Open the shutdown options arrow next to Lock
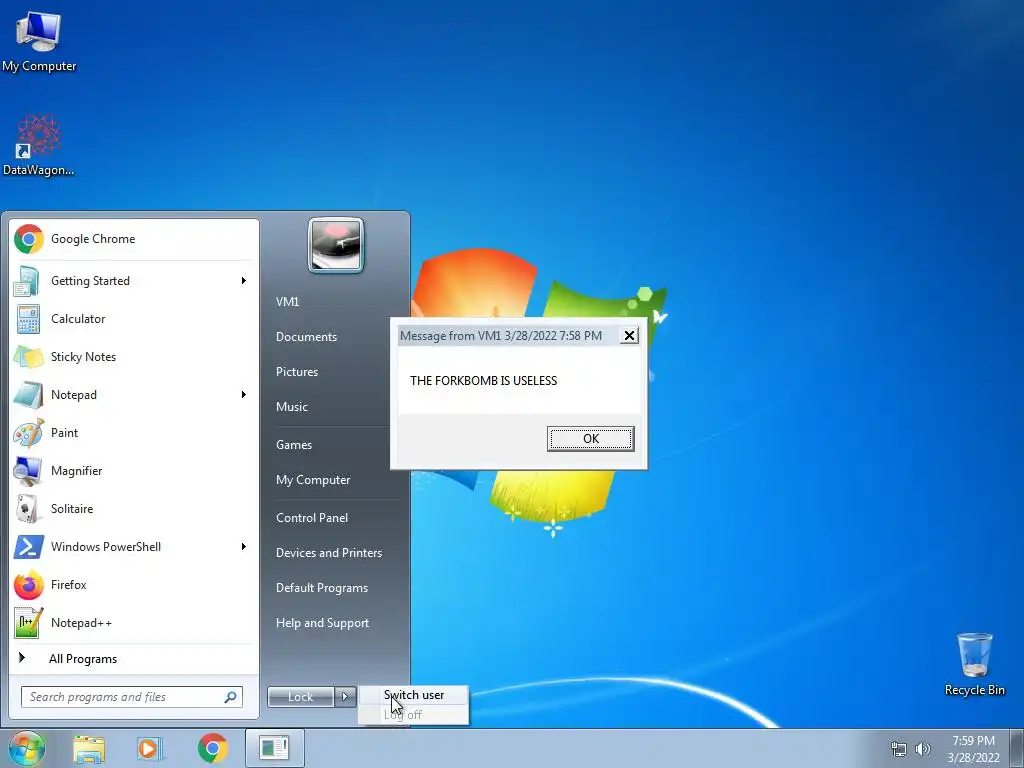 pos(345,697)
